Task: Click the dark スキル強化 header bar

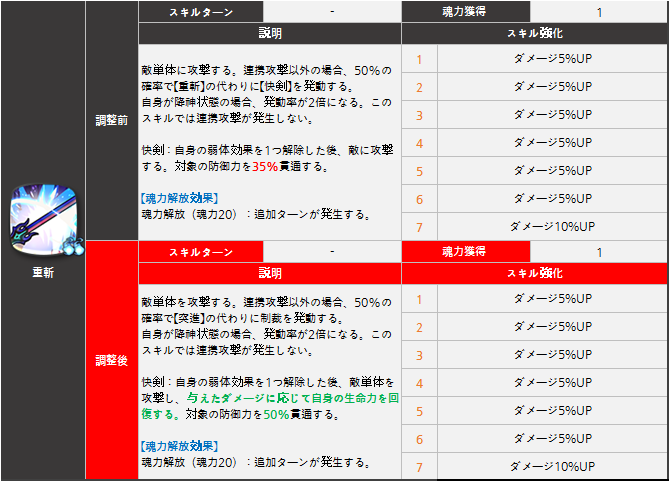Action: tap(535, 33)
